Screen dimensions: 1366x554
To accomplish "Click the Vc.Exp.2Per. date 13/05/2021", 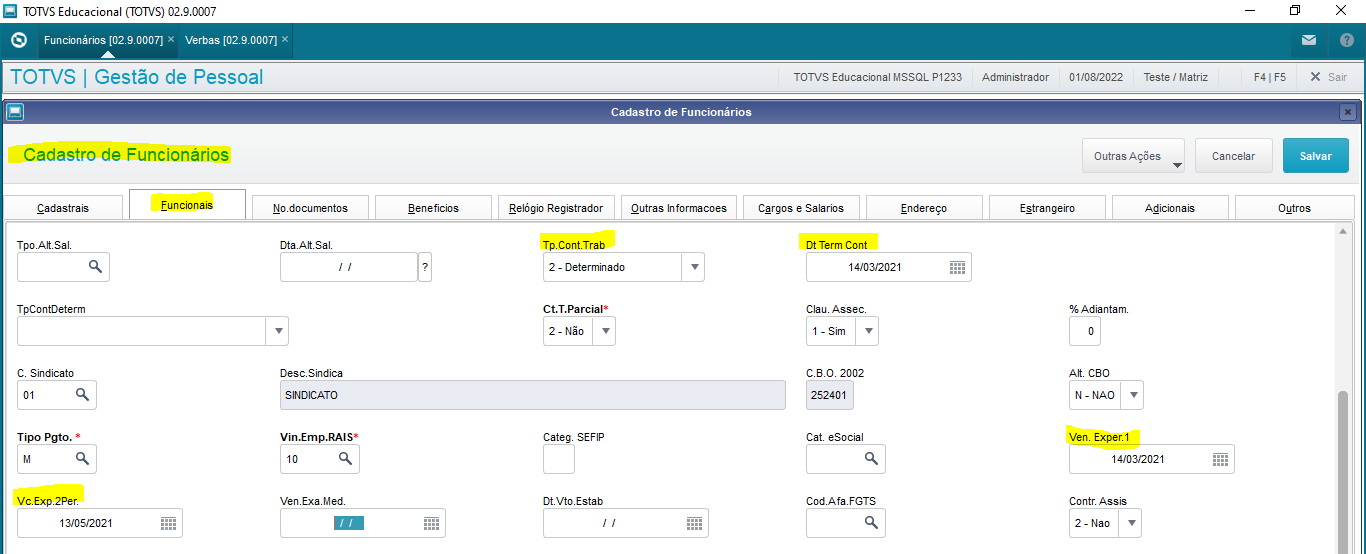I will click(88, 523).
